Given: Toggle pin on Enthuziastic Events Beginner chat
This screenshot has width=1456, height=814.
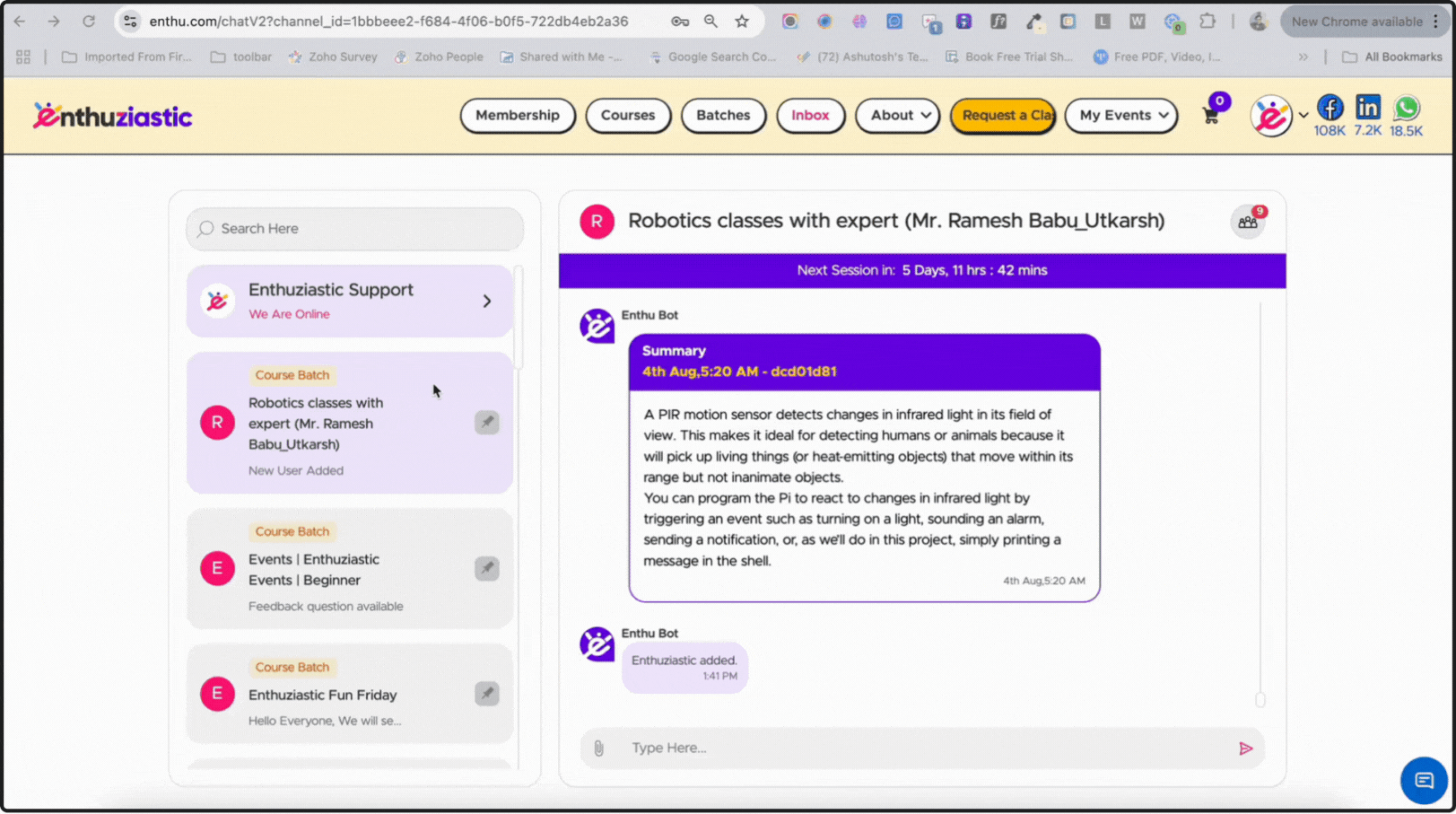Looking at the screenshot, I should click(486, 568).
